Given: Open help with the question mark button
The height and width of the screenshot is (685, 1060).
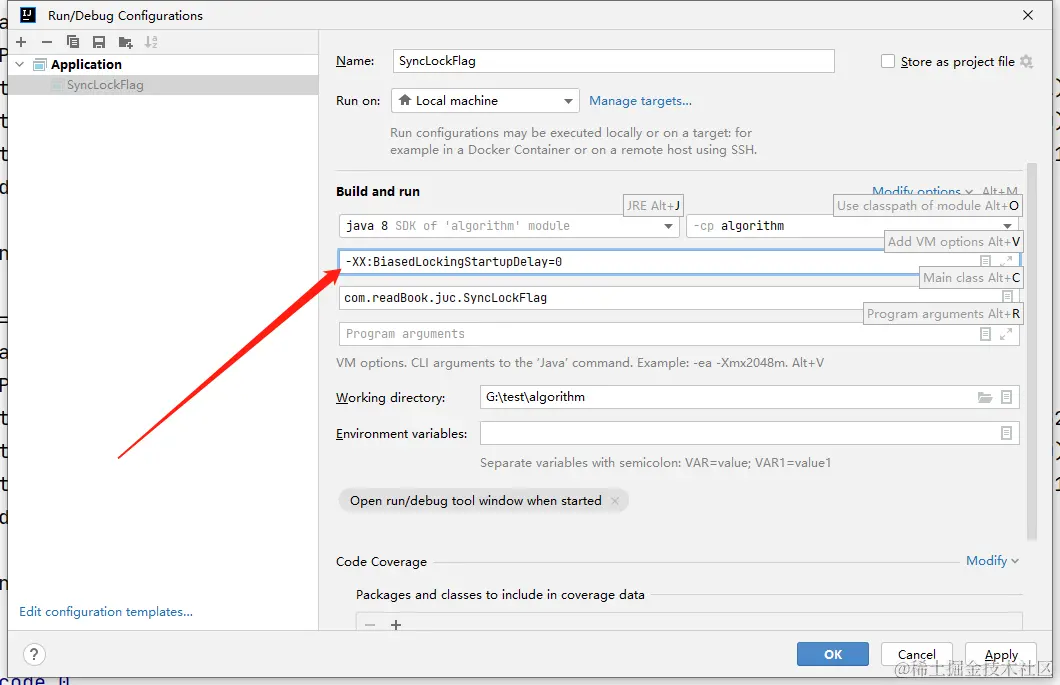Looking at the screenshot, I should tap(34, 654).
